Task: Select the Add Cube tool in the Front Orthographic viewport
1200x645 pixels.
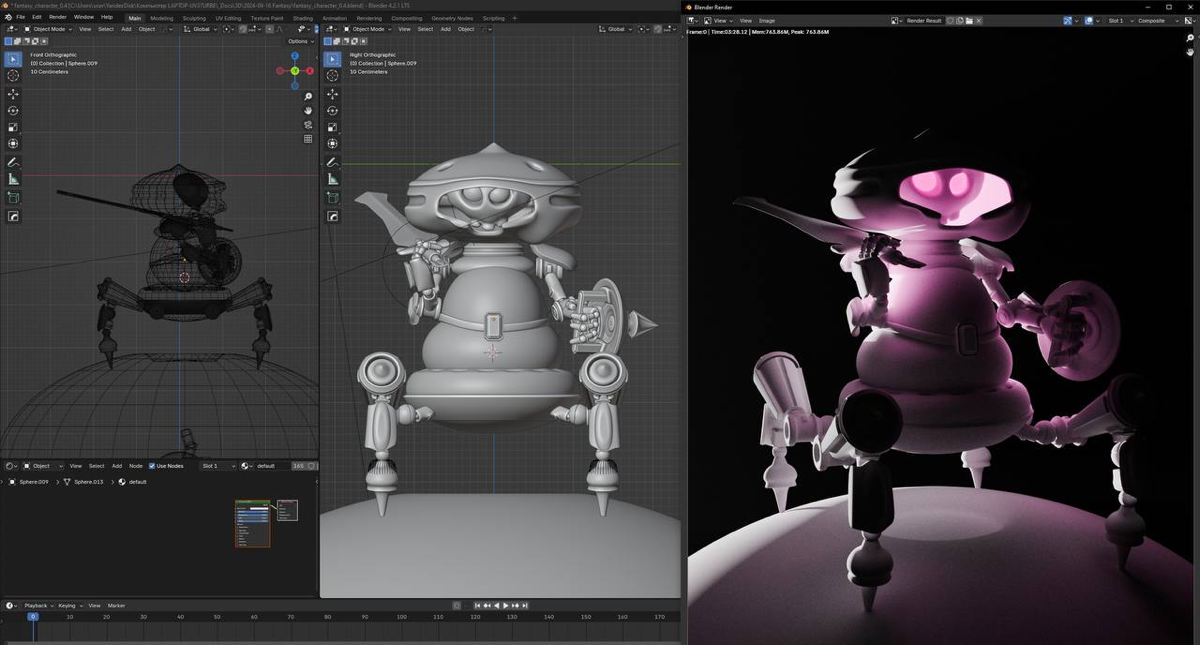Action: click(x=13, y=198)
